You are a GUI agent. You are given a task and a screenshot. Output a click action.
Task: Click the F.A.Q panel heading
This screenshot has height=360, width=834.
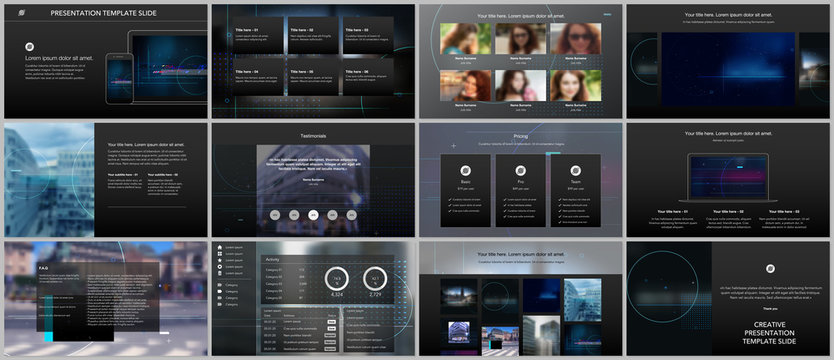click(44, 267)
